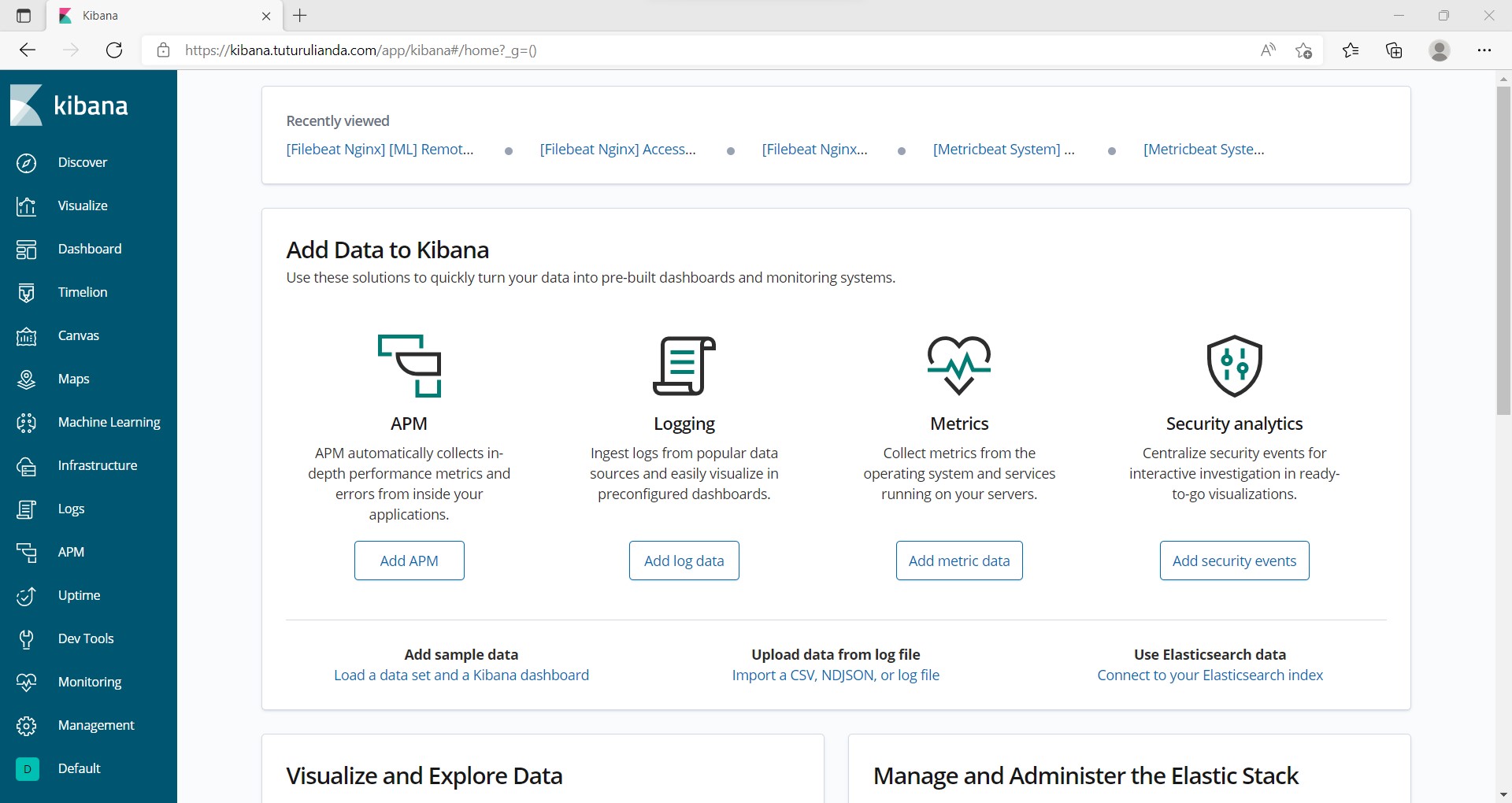The width and height of the screenshot is (1512, 803).
Task: Click the Add log data button
Action: point(684,561)
